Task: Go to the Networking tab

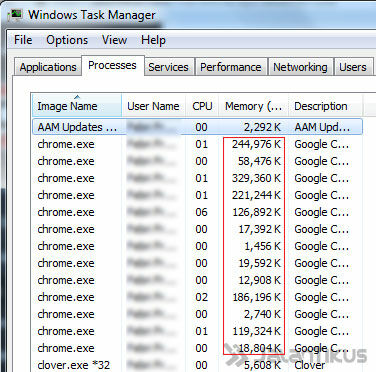Action: click(x=300, y=67)
